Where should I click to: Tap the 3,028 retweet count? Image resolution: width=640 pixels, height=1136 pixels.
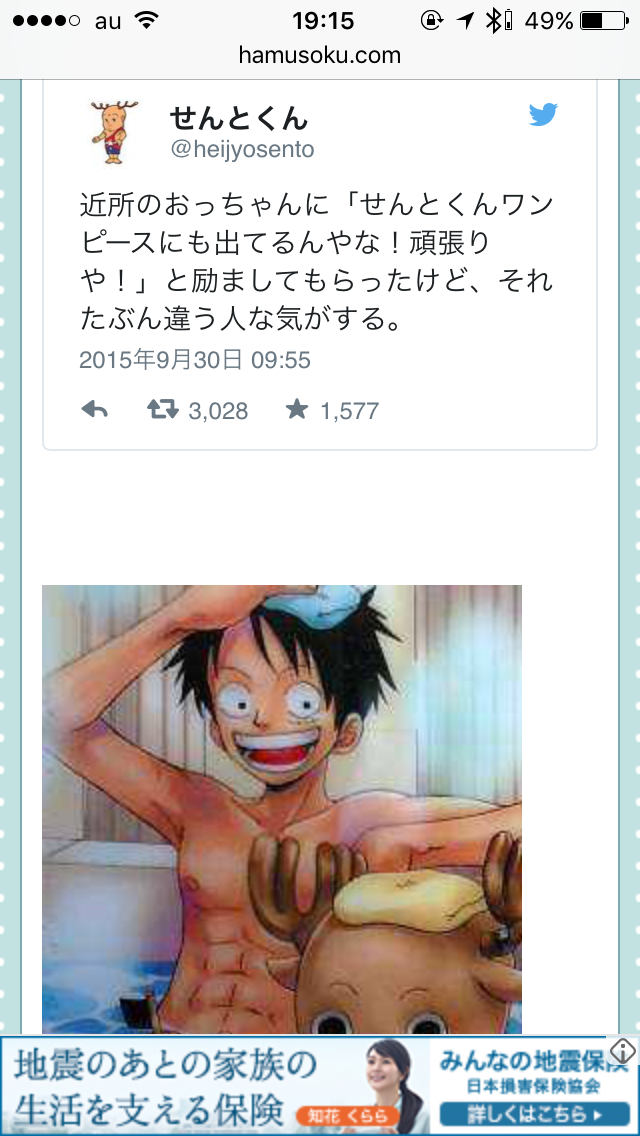(x=218, y=412)
